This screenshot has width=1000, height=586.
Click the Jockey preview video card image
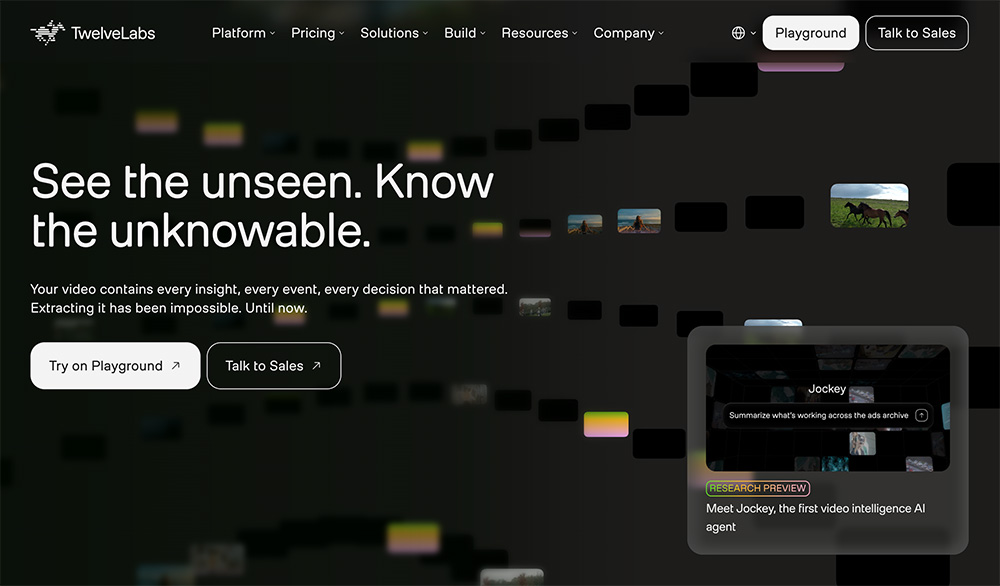(828, 408)
